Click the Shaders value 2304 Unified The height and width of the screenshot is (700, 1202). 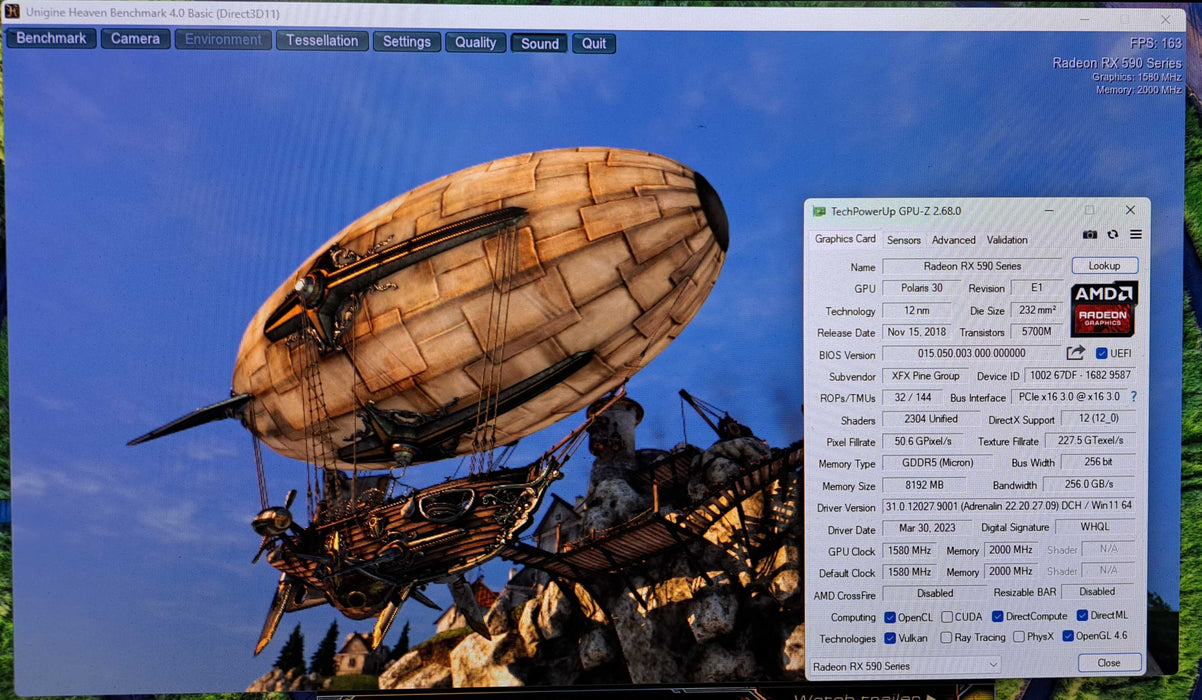[930, 419]
